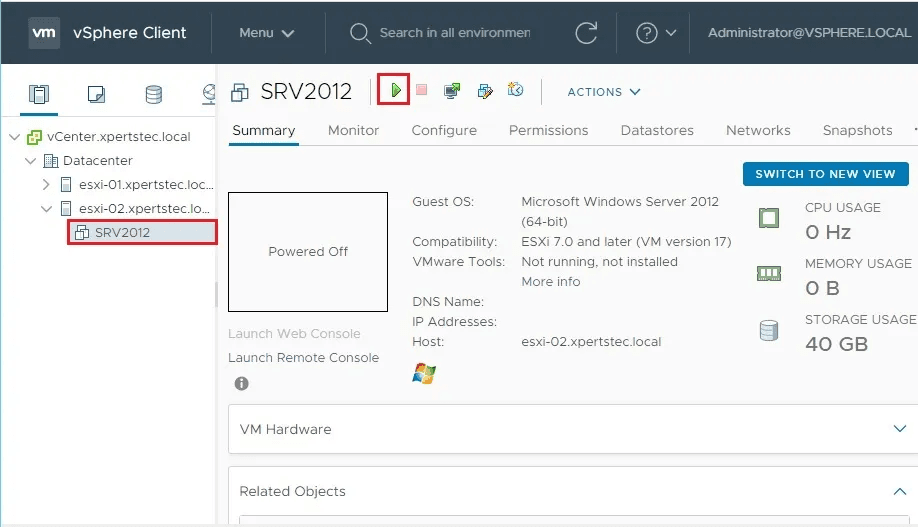
Task: Switch to the Networks tab
Action: 758,131
